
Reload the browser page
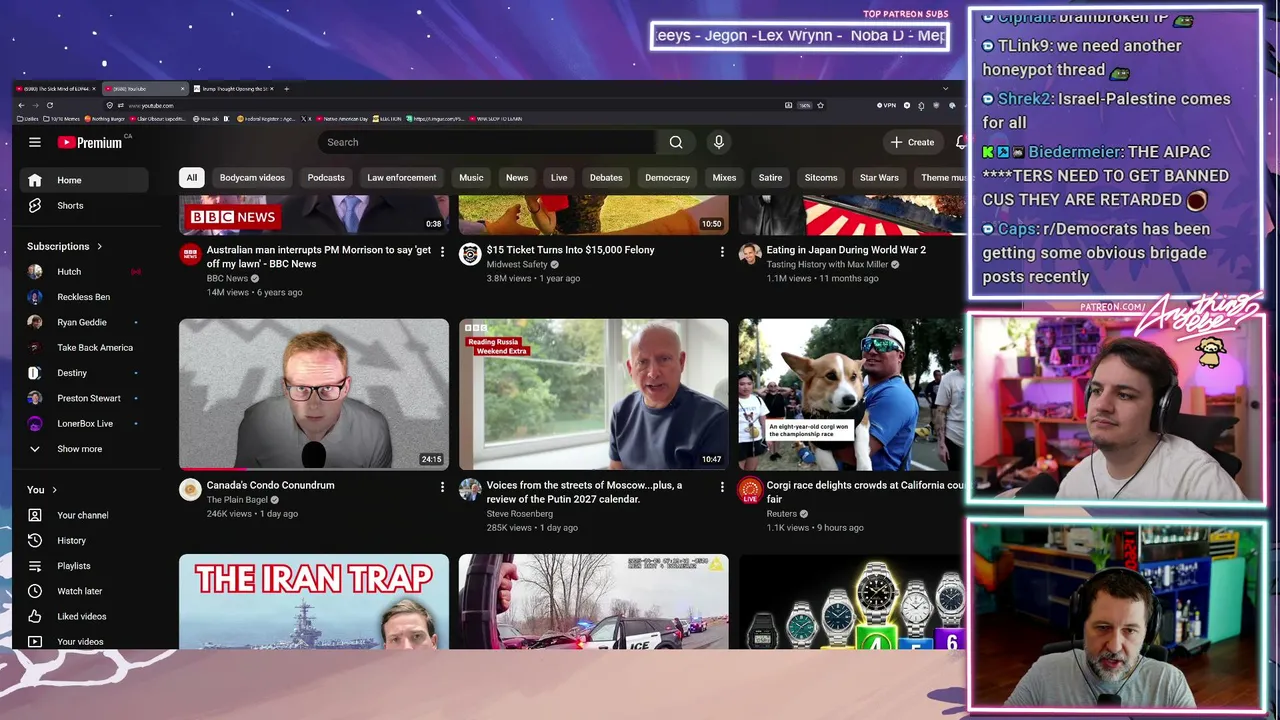coord(49,105)
